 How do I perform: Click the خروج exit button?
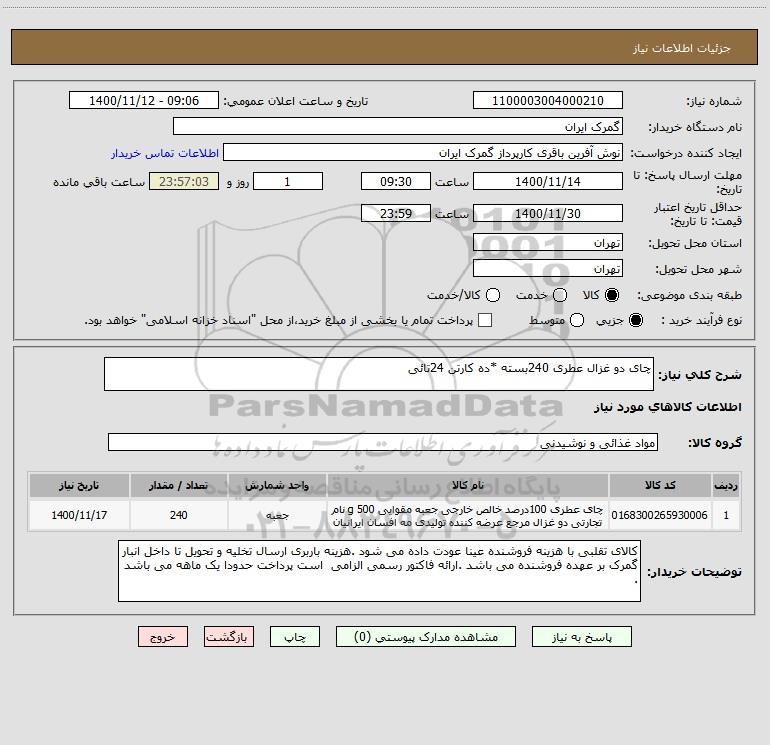tap(163, 637)
